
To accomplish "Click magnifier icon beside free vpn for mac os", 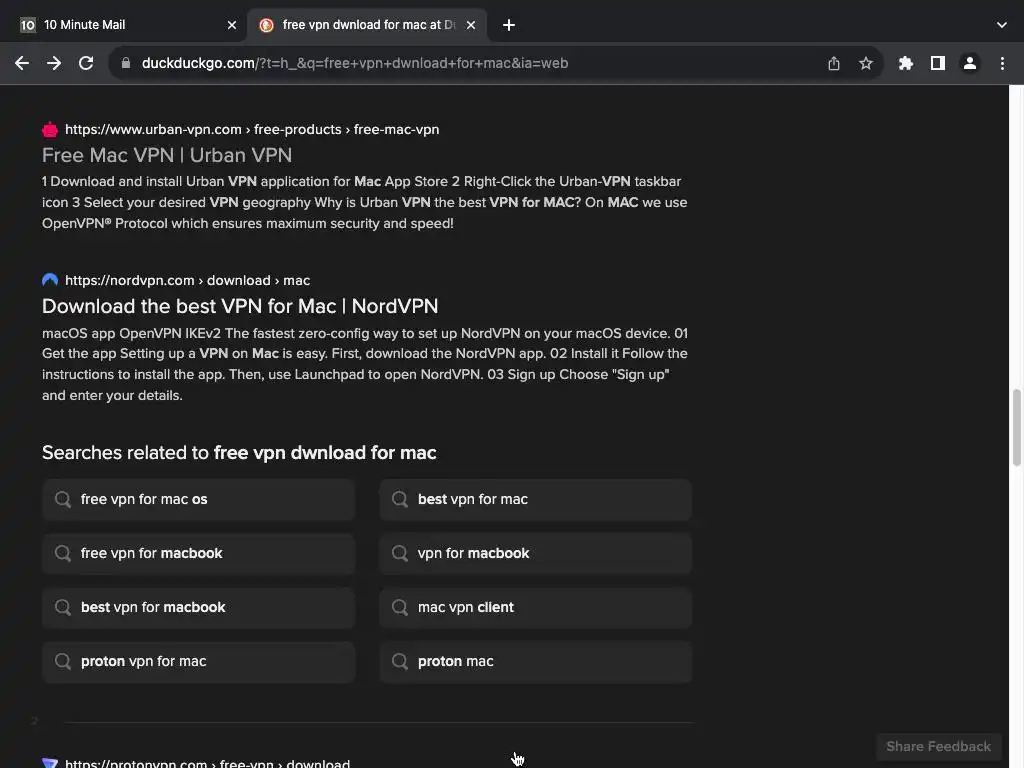I will (63, 500).
